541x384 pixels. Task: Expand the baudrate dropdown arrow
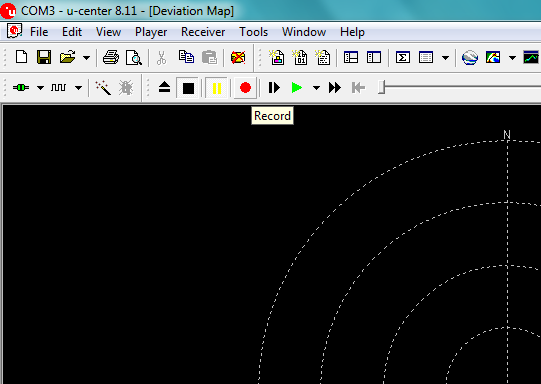pos(78,88)
